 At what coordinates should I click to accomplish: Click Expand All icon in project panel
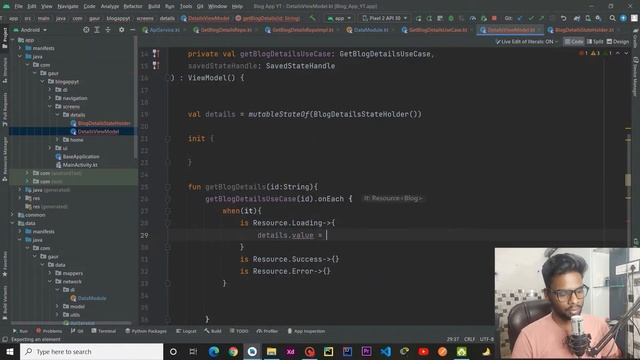(97, 30)
